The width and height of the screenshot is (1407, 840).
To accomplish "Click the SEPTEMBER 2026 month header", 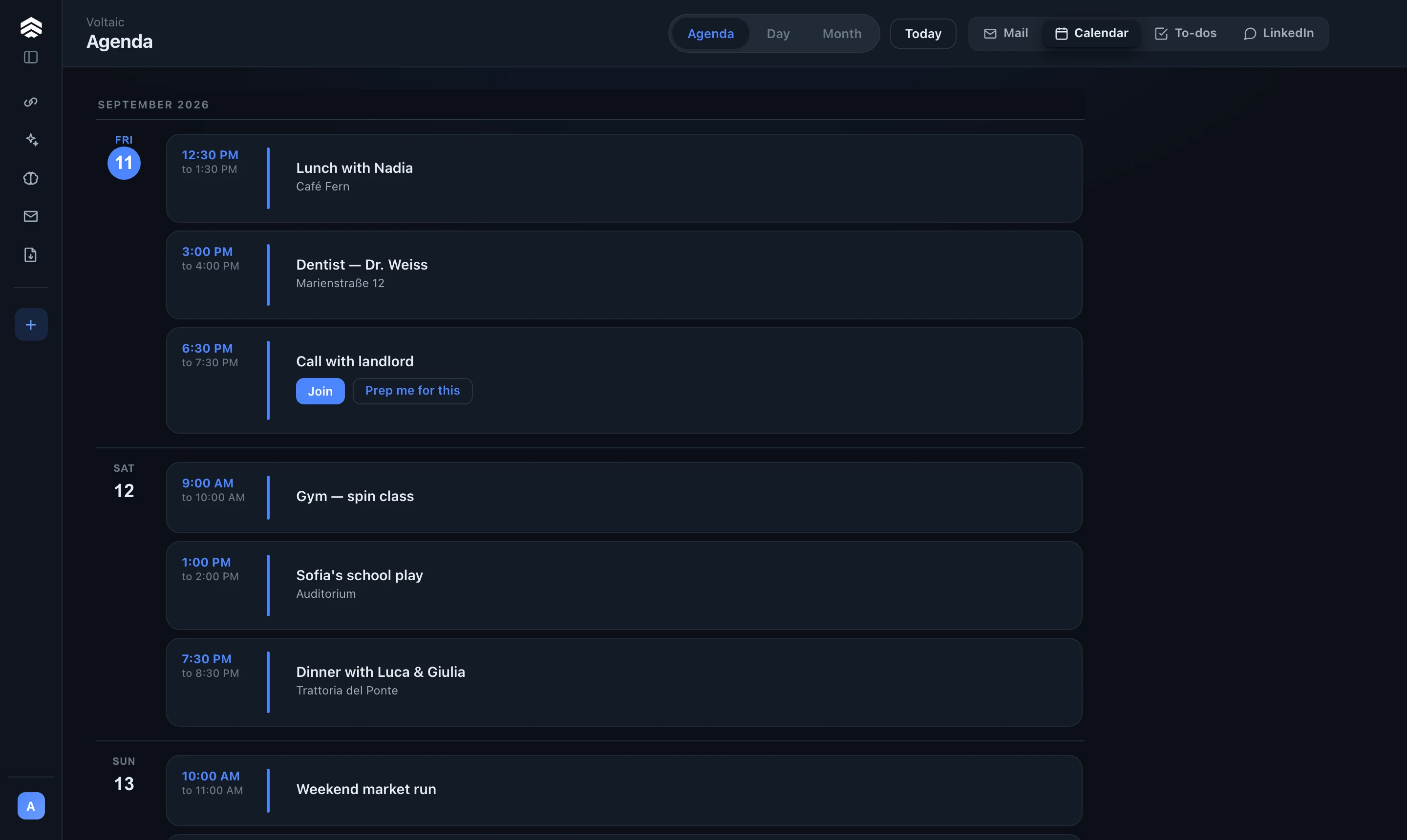I will (x=153, y=105).
